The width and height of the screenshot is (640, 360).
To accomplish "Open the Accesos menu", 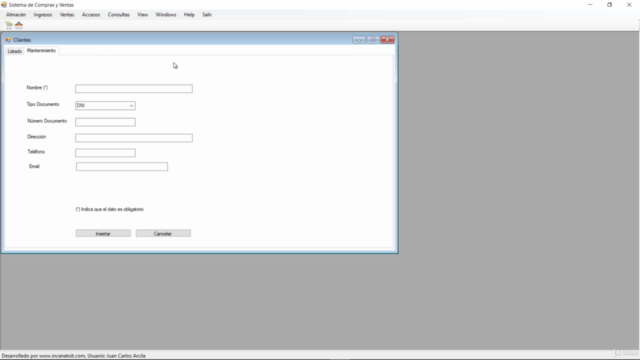I will (x=91, y=15).
